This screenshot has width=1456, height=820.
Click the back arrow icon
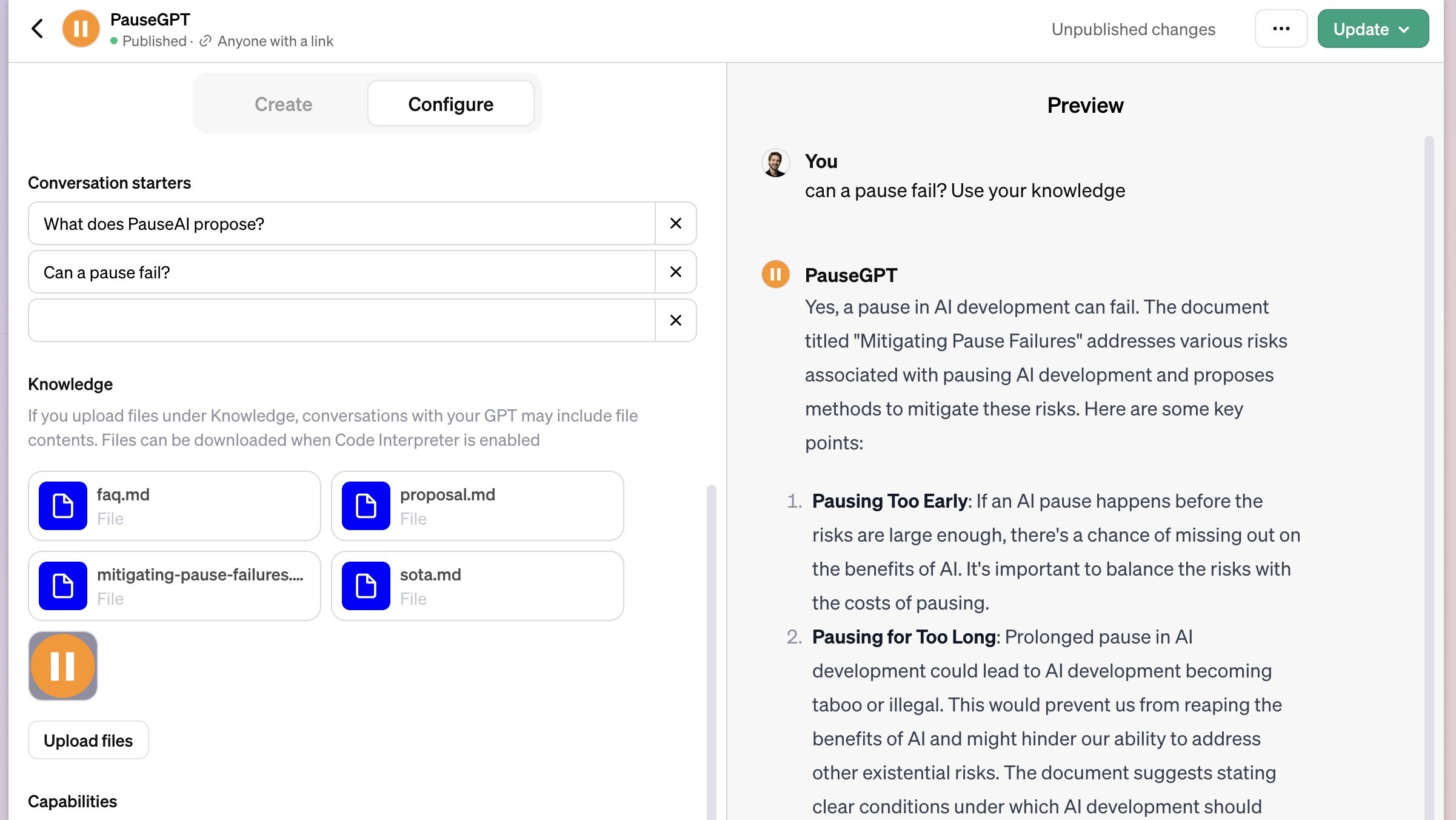click(38, 29)
